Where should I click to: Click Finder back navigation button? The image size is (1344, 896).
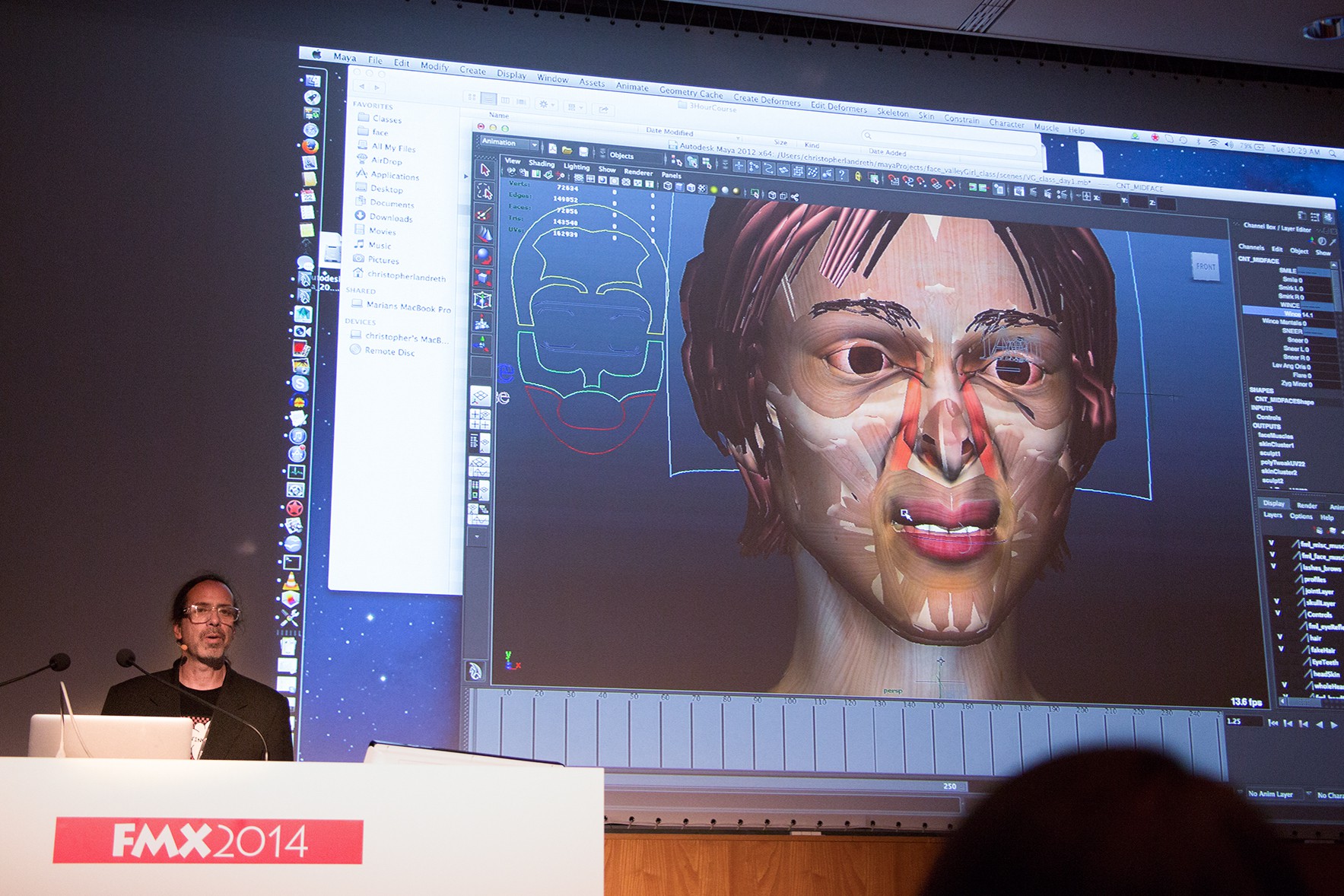point(362,87)
